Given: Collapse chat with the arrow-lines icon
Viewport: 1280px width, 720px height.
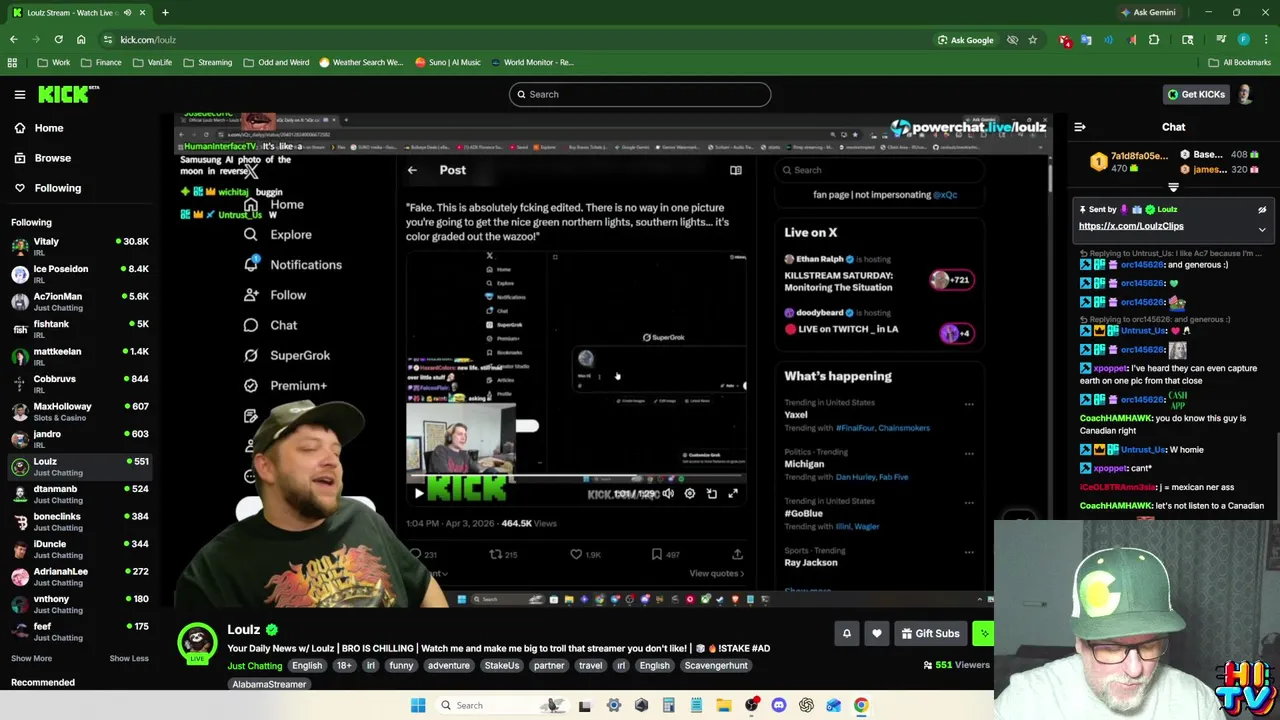Looking at the screenshot, I should click(x=1080, y=127).
